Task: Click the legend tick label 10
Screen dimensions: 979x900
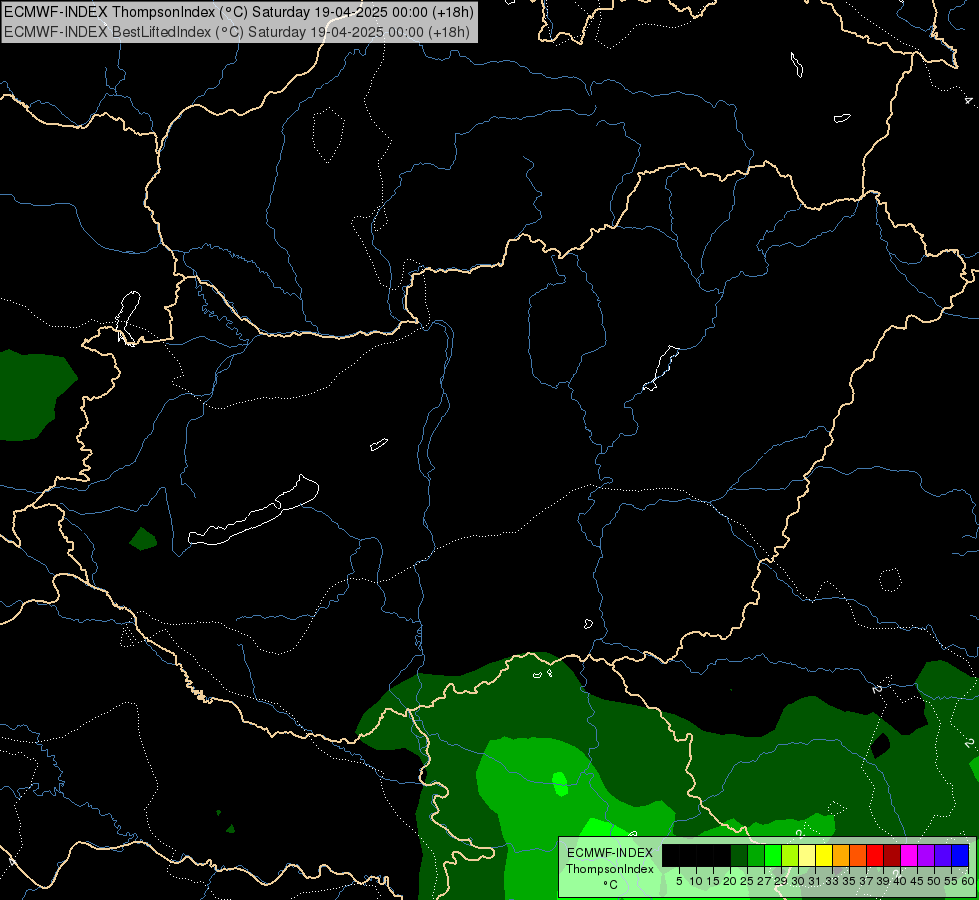Action: (x=697, y=881)
